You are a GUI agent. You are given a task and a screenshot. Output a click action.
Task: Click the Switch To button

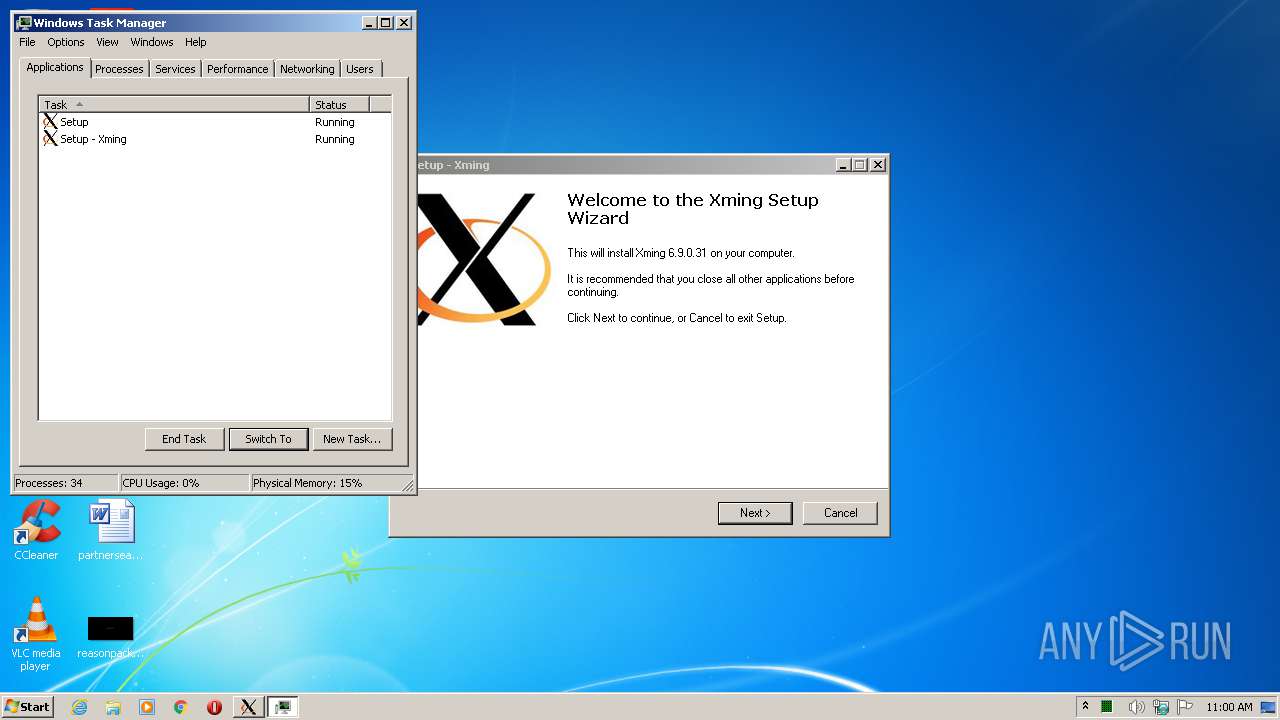(268, 439)
